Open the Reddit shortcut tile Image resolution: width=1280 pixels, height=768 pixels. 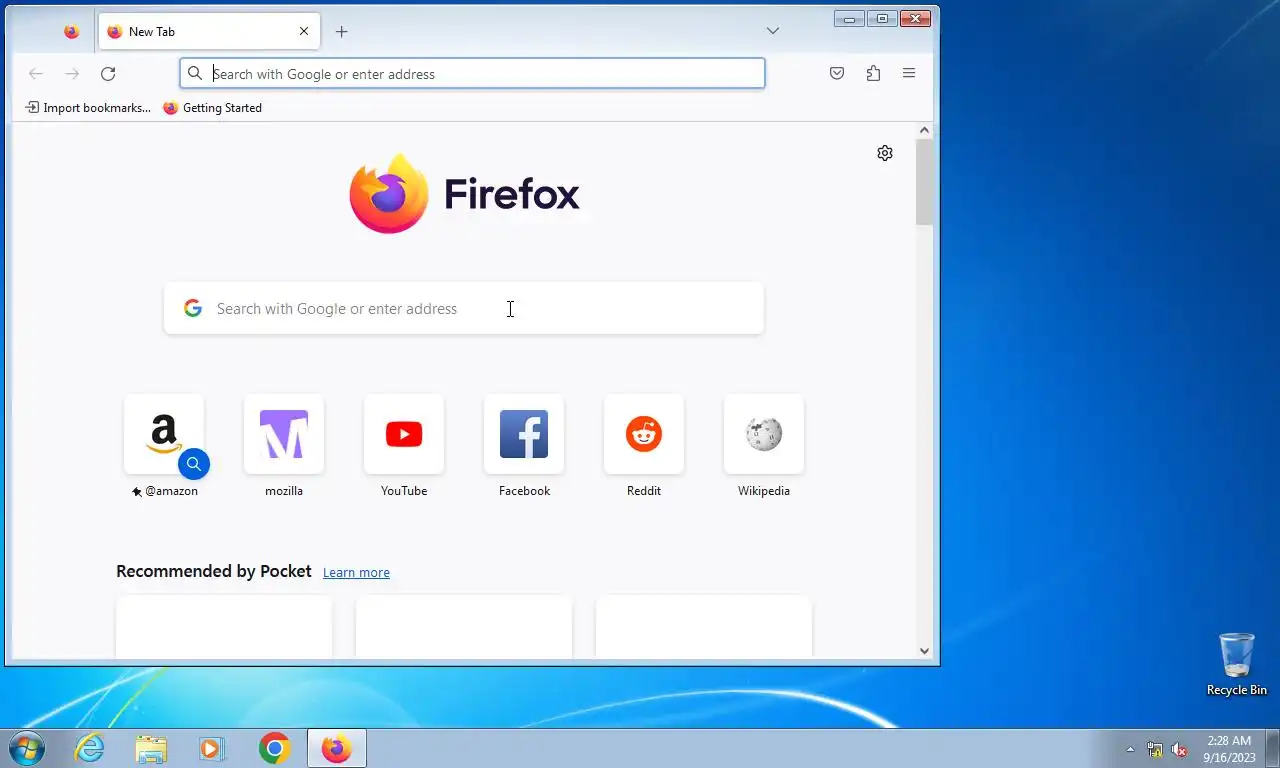pyautogui.click(x=644, y=434)
